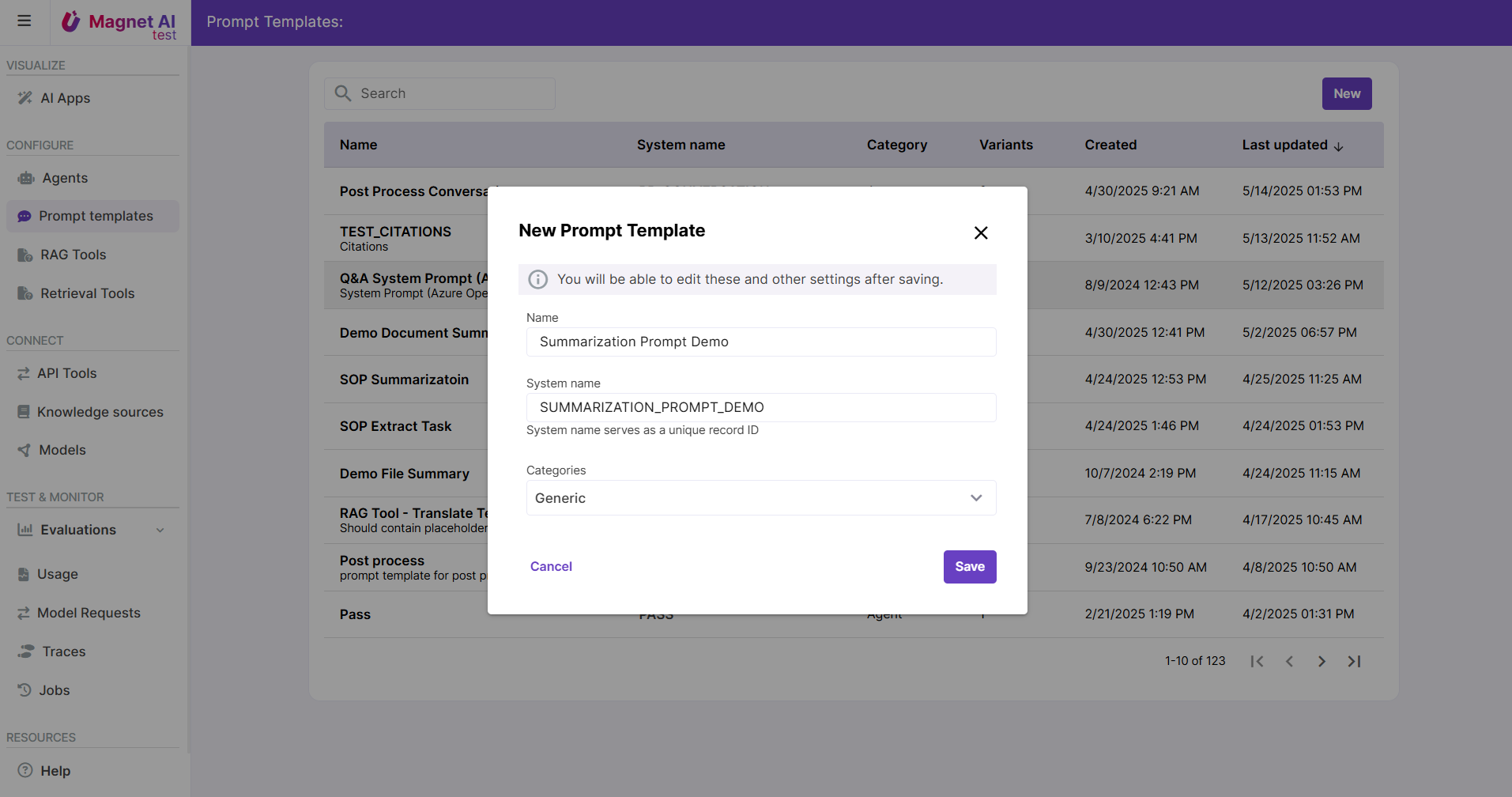The image size is (1512, 797).
Task: Focus the System name field
Action: tap(760, 407)
